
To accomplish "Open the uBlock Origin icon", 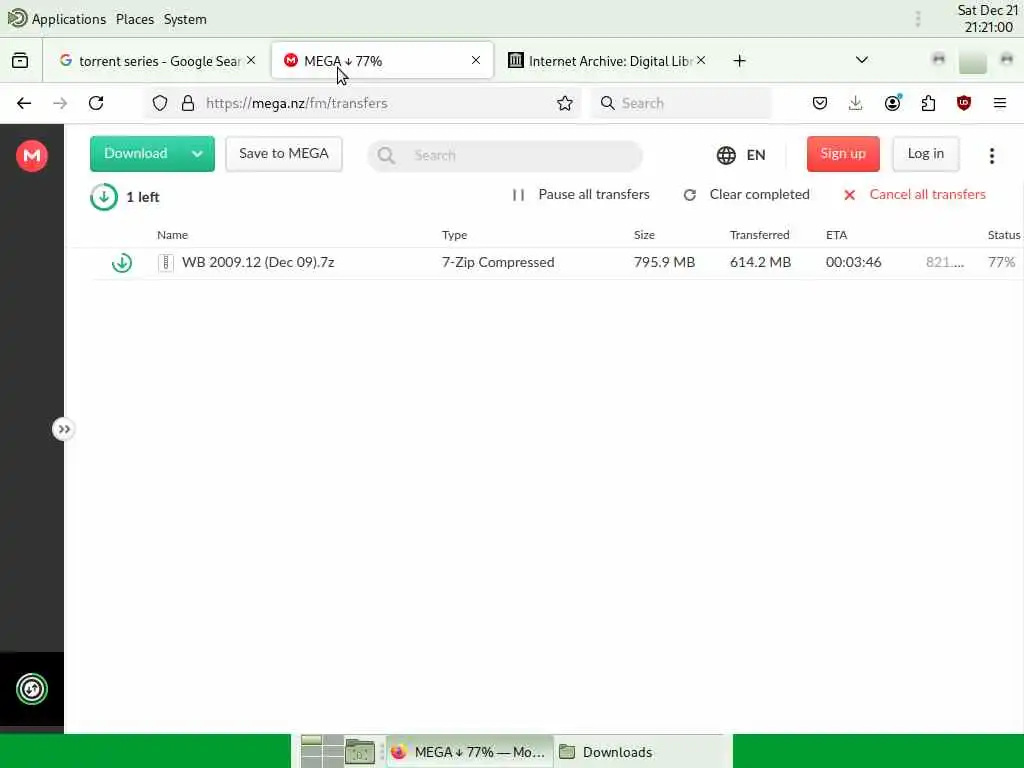I will point(964,103).
